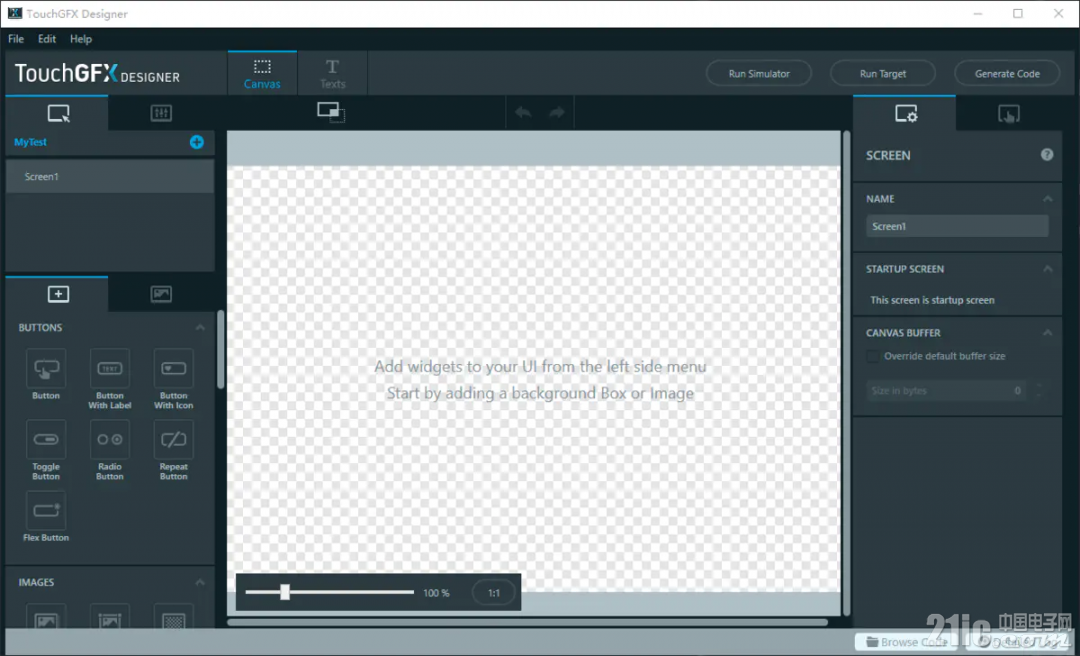Maximize the TouchGFX Designer window
Image resolution: width=1080 pixels, height=656 pixels.
(1018, 14)
